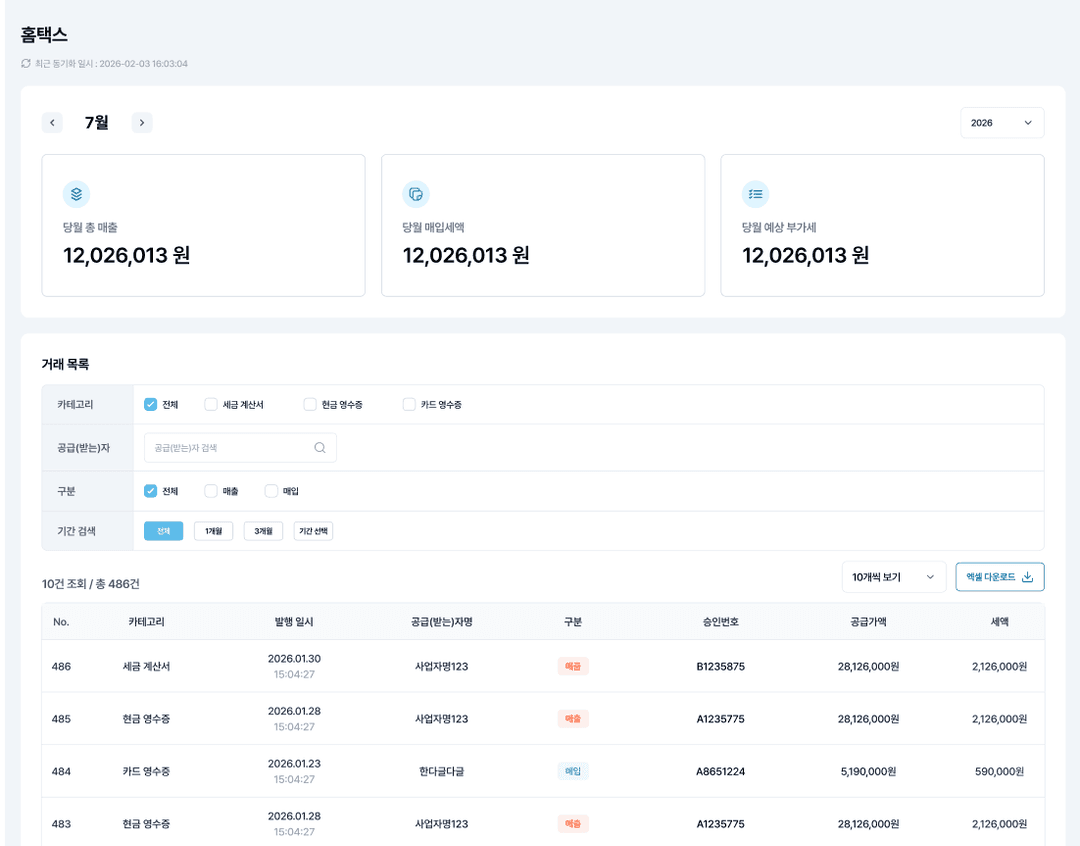Viewport: 1080px width, 846px height.
Task: Click row number 486
Action: click(x=61, y=667)
